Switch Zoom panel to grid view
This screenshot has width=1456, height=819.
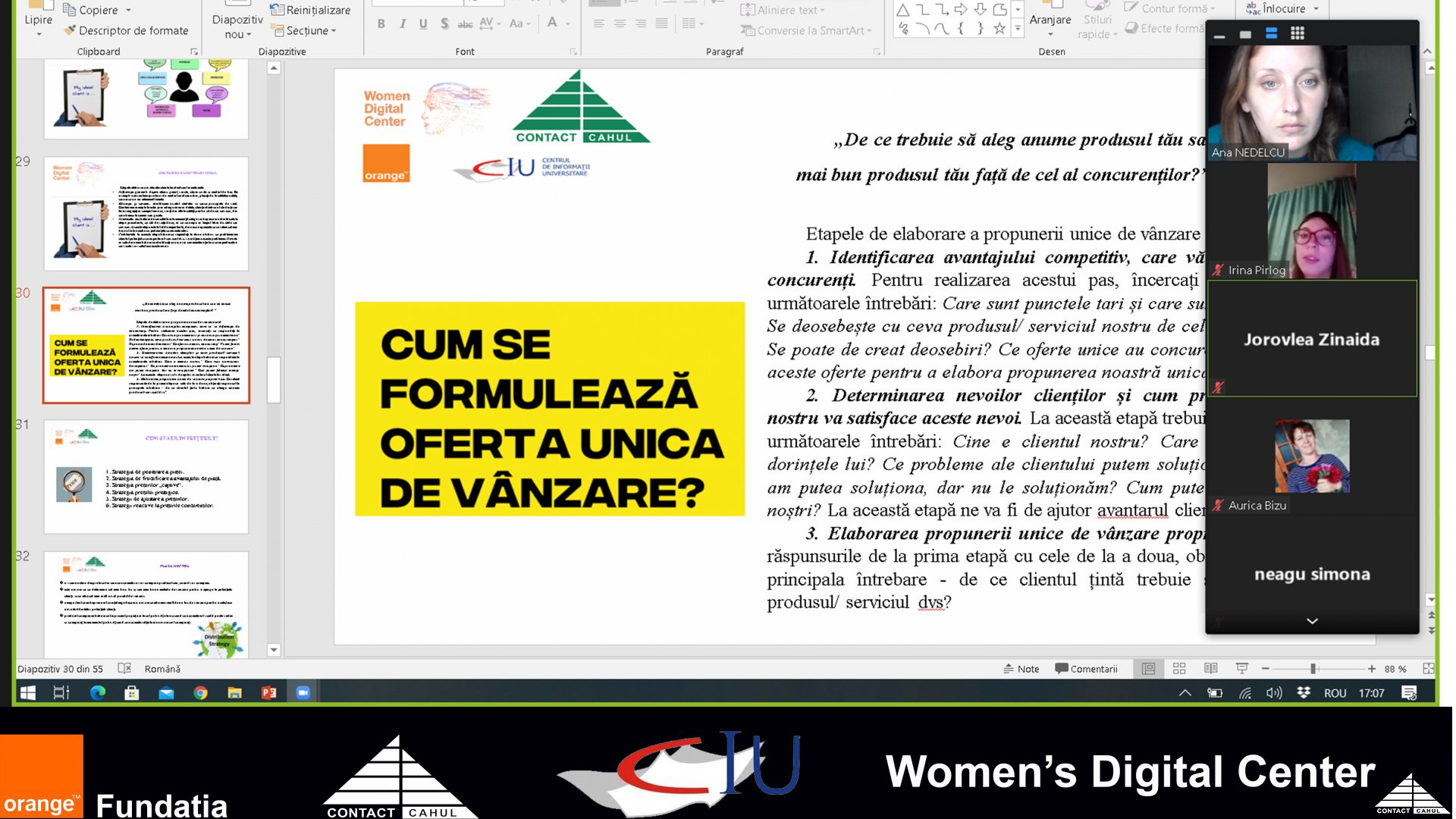1298,34
